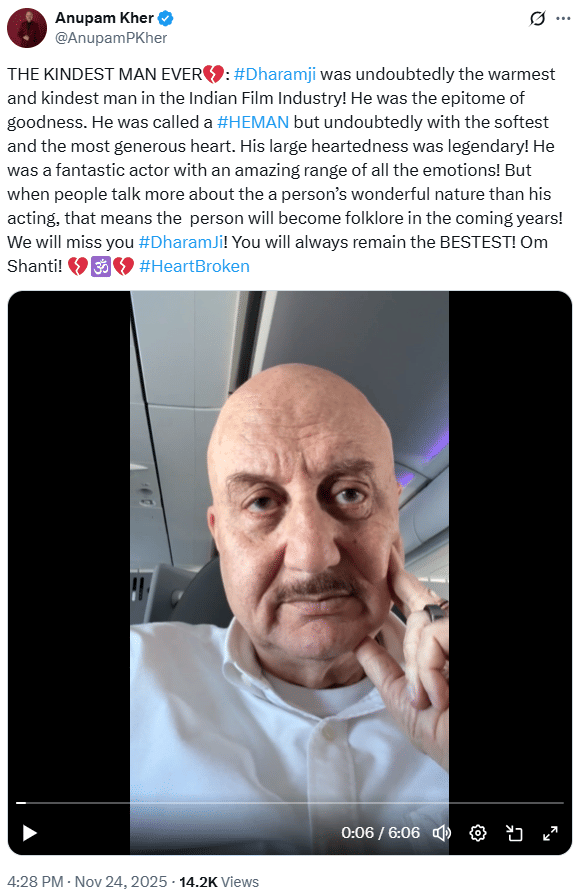Screen dimensions: 580x891
Task: Click the blue verified badge
Action: [x=165, y=19]
